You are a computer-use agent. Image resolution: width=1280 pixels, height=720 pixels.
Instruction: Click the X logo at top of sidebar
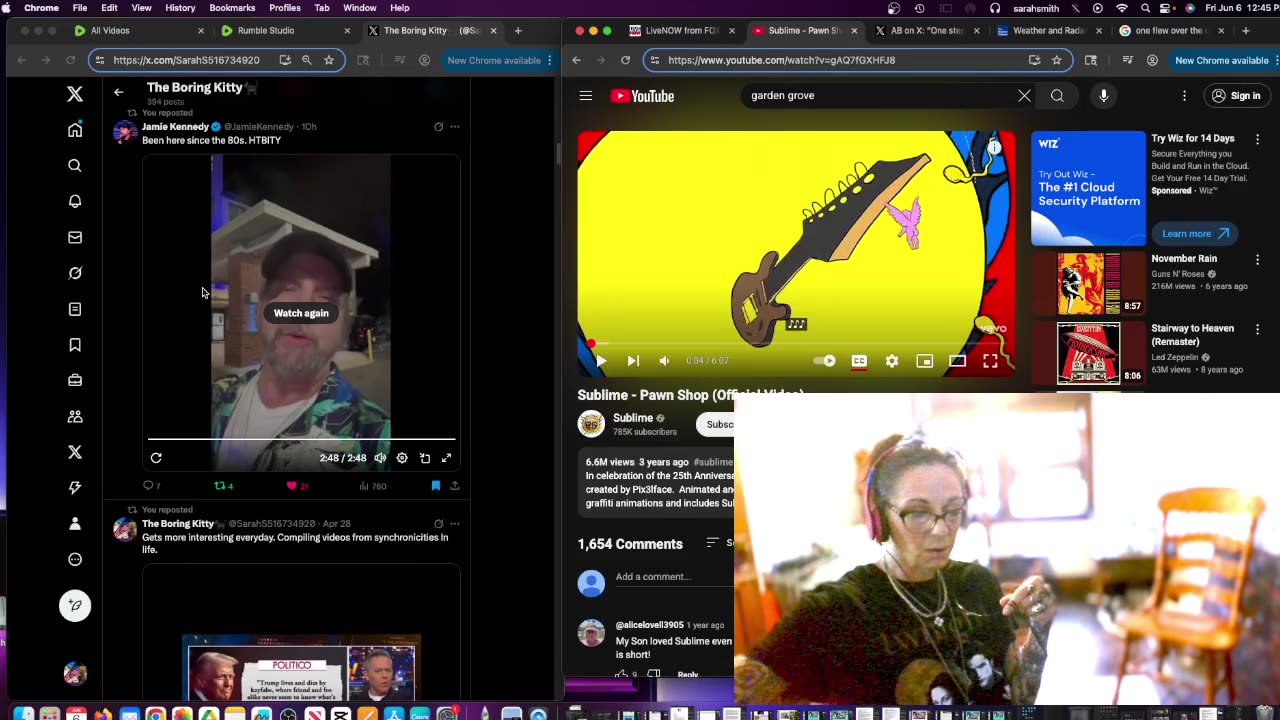coord(75,94)
